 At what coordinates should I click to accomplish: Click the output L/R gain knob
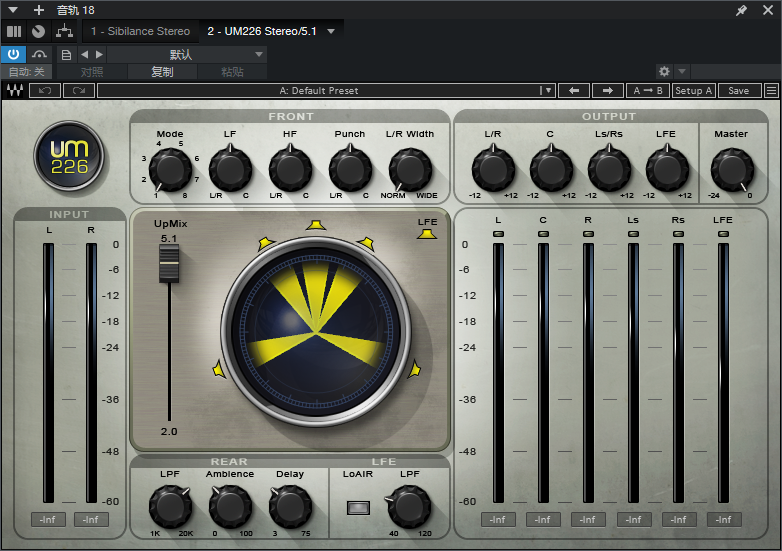click(x=493, y=169)
